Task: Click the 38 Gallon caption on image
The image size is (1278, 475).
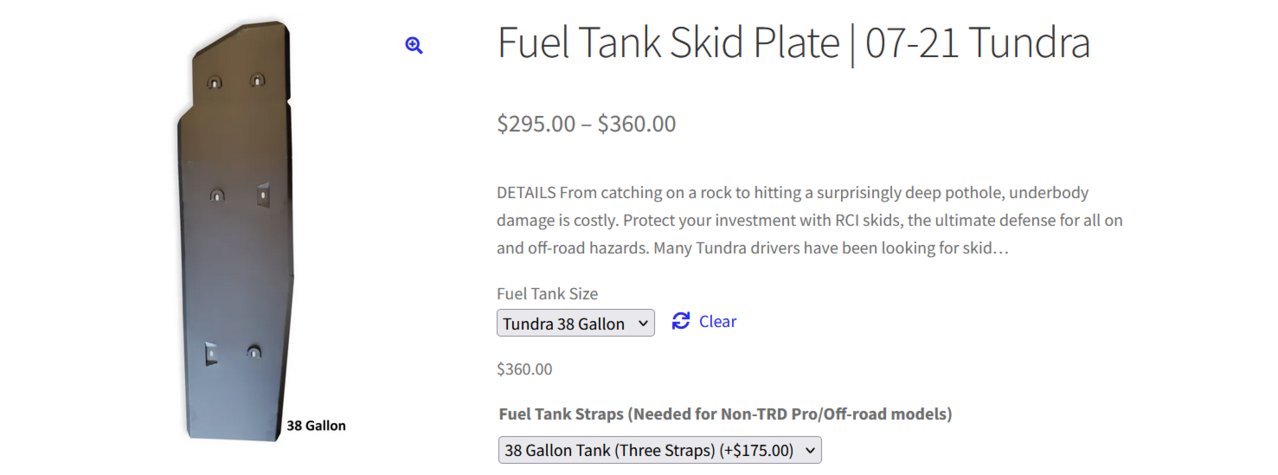Action: [316, 425]
